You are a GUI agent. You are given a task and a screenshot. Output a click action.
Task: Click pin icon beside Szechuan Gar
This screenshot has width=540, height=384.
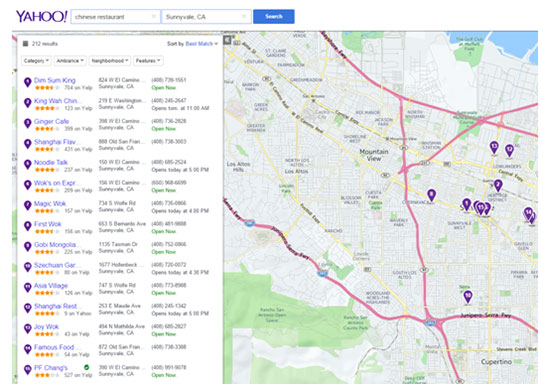click(x=28, y=267)
